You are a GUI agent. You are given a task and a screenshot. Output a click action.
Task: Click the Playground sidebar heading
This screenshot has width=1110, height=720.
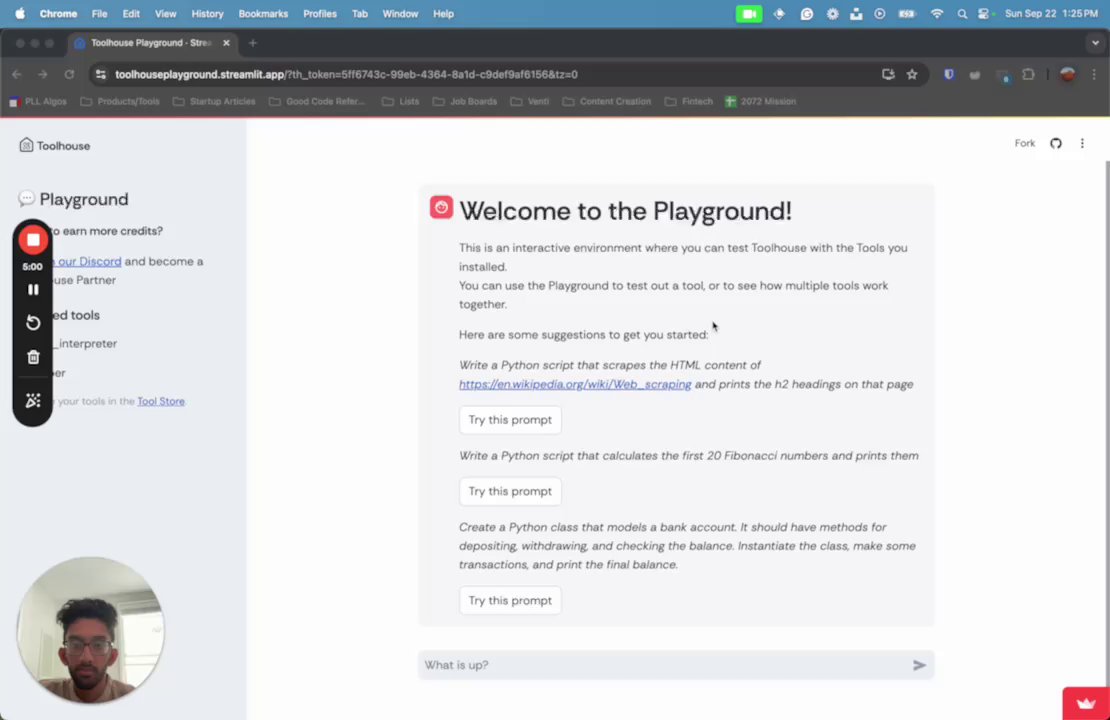(74, 199)
